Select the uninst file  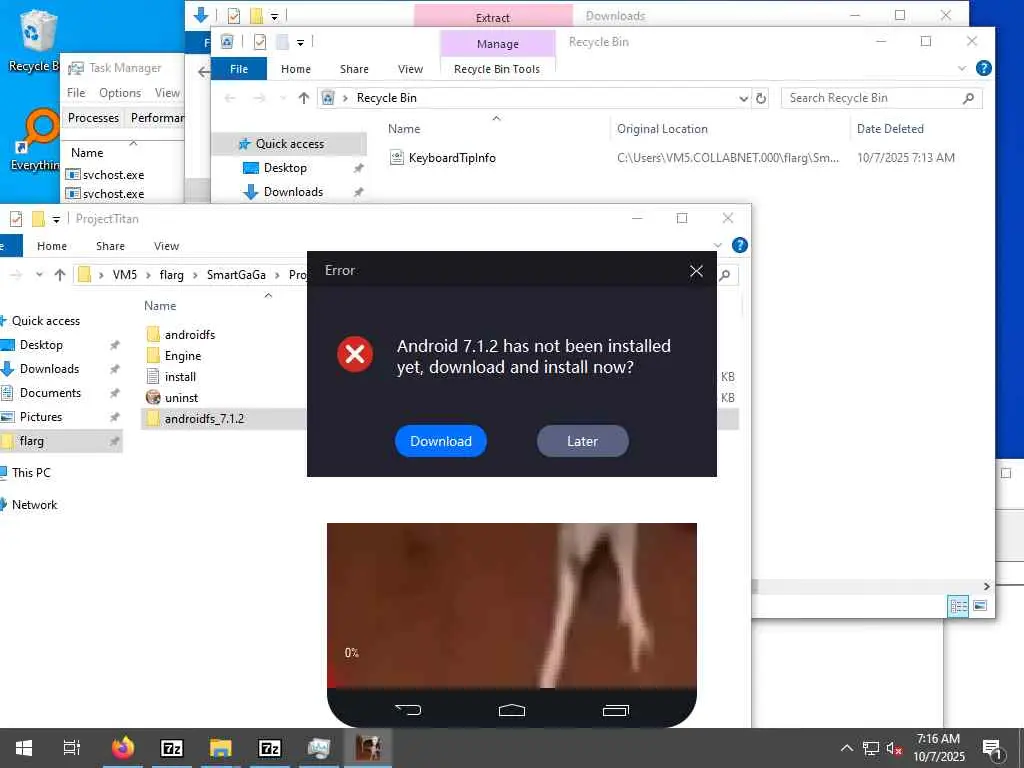pyautogui.click(x=181, y=398)
